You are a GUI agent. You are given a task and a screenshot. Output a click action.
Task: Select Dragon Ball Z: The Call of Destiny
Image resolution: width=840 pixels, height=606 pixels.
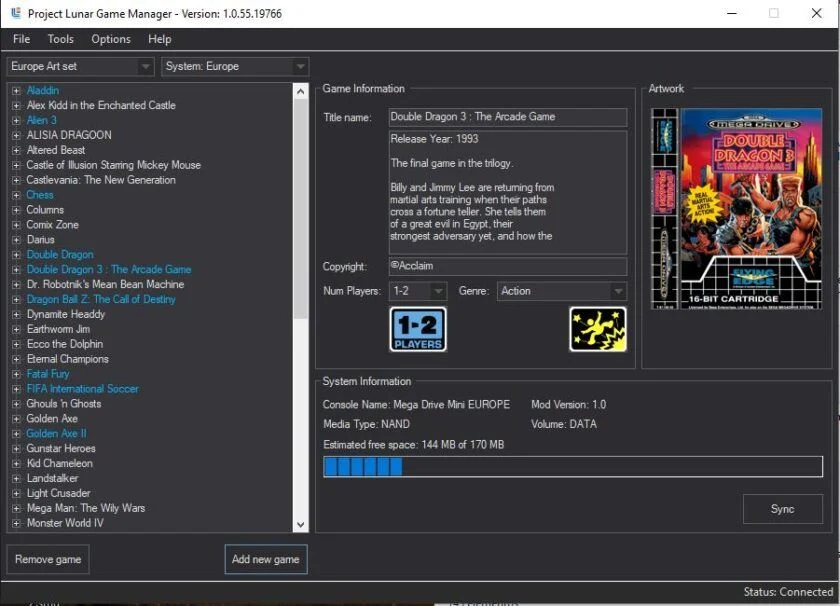[x=101, y=300]
